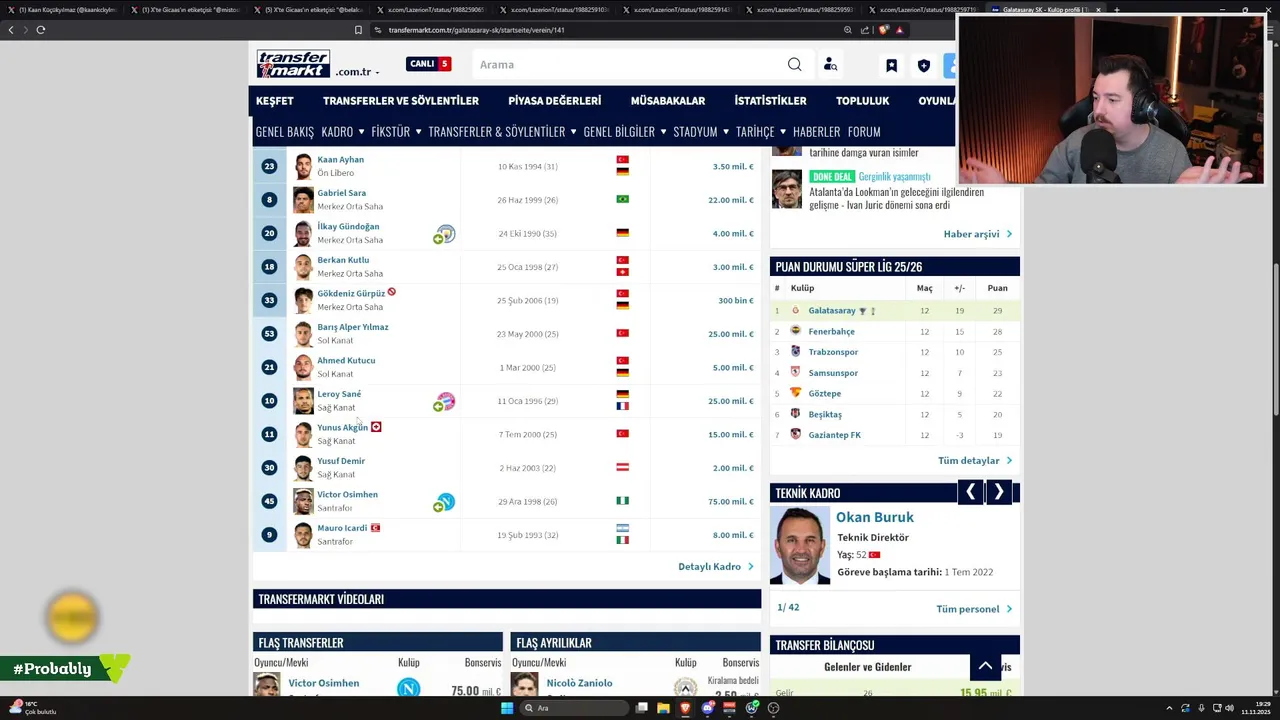Click Mauro Icardi's captain flag icon
Screen dimensions: 1280x720
376,527
